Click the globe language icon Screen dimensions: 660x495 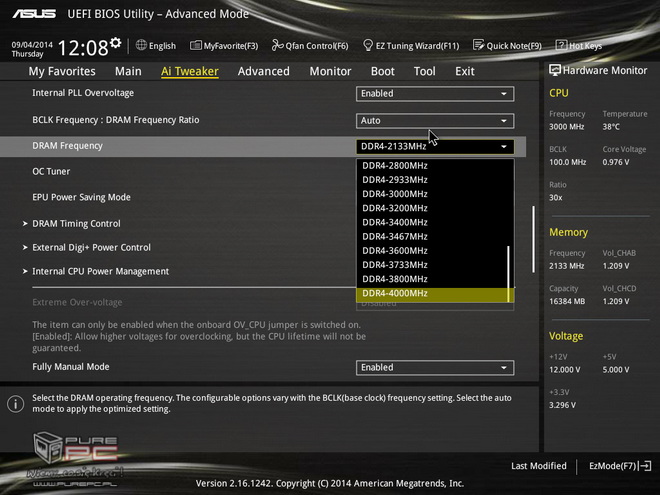click(x=141, y=45)
